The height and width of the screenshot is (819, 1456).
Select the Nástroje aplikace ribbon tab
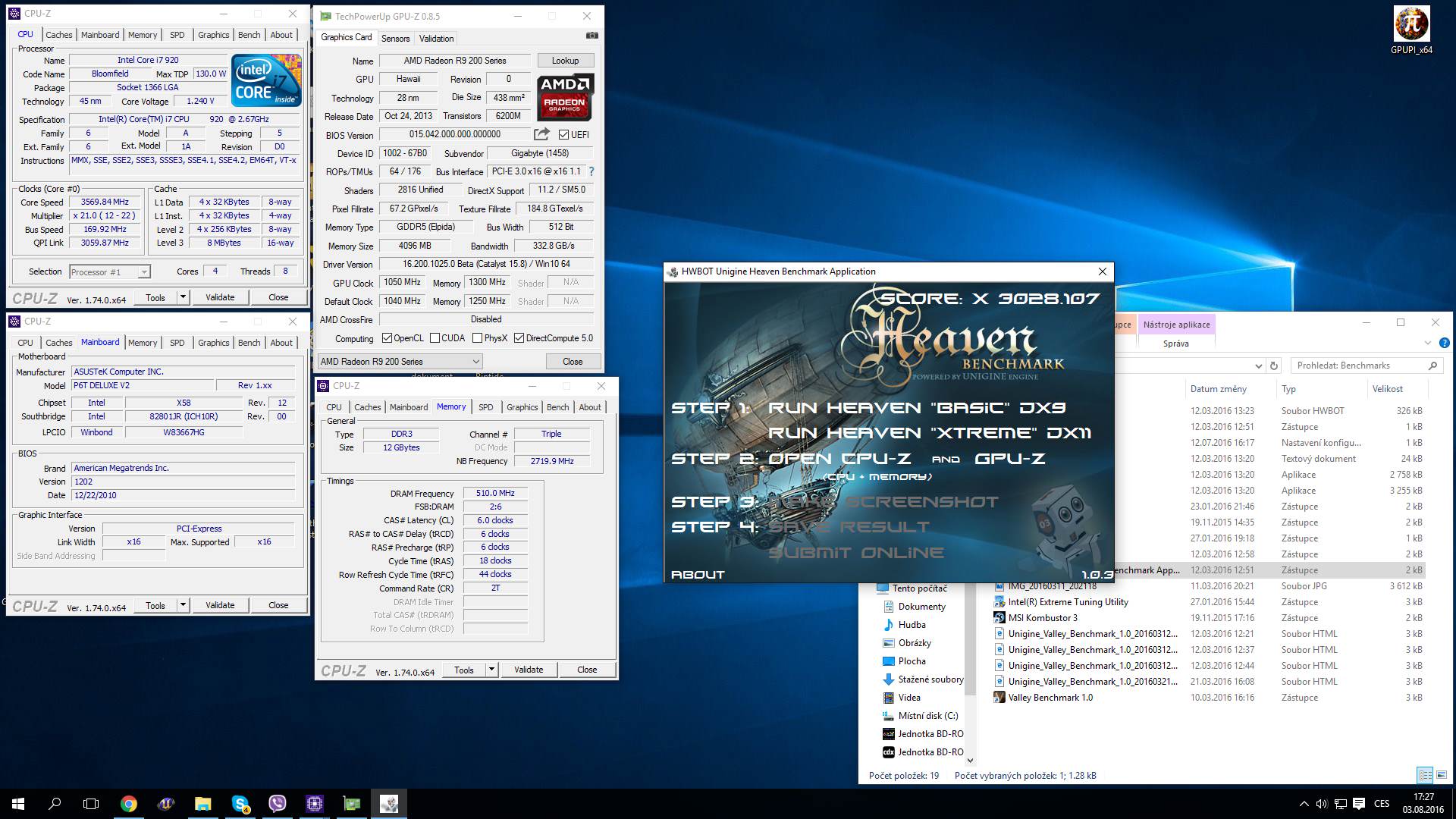1176,325
